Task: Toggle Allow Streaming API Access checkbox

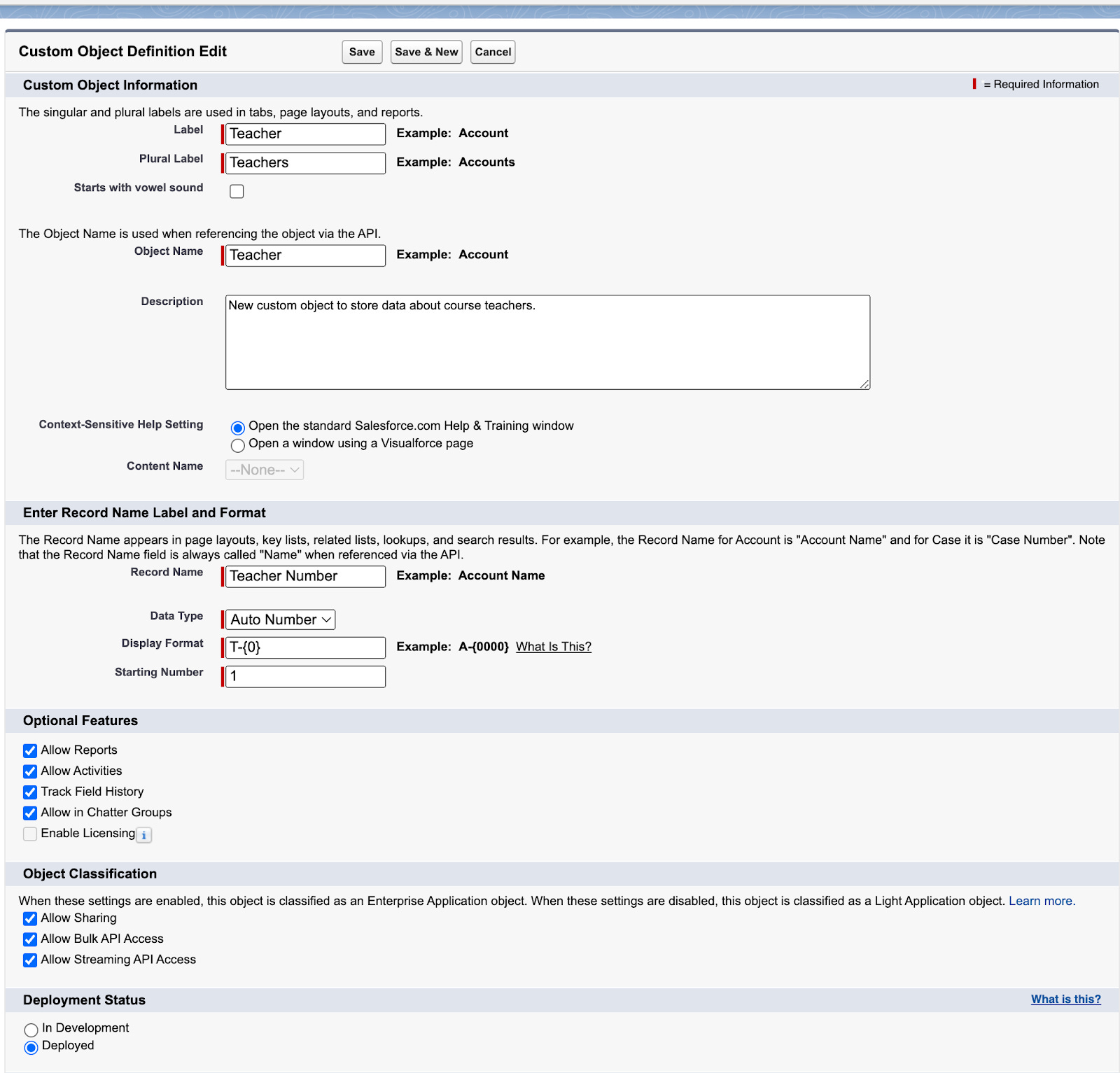Action: pos(30,960)
